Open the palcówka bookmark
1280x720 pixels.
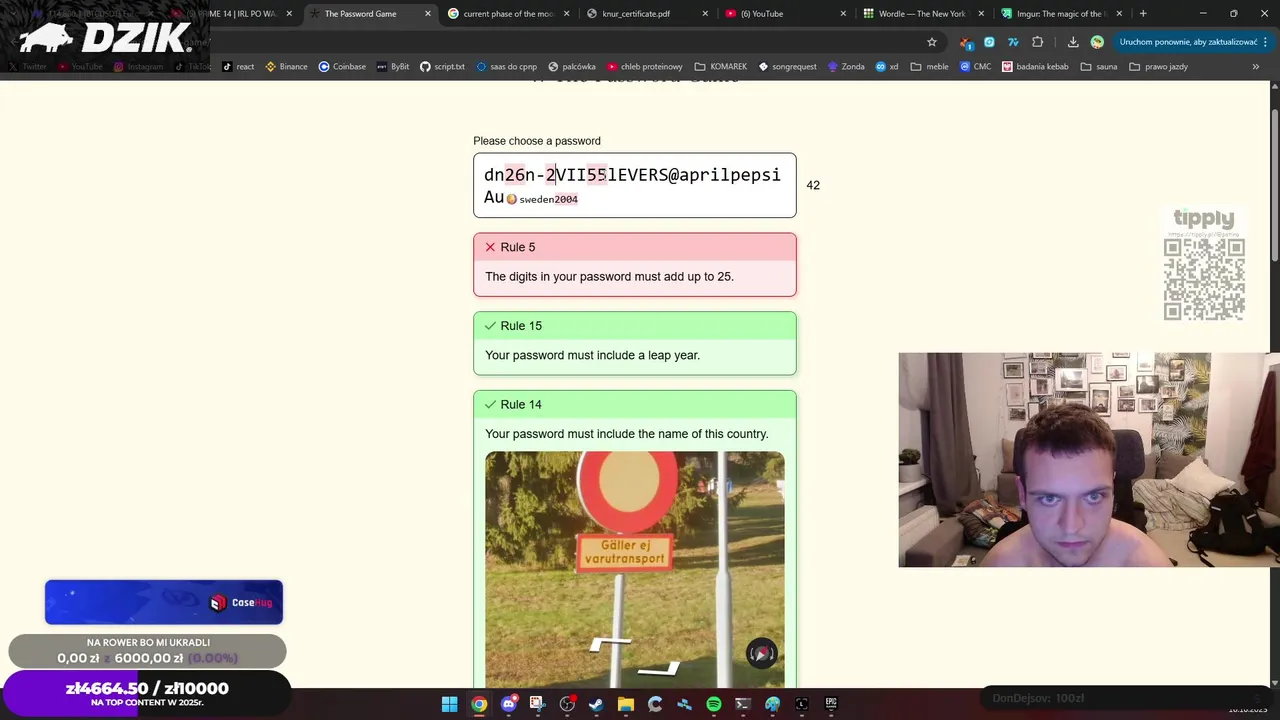[x=572, y=66]
